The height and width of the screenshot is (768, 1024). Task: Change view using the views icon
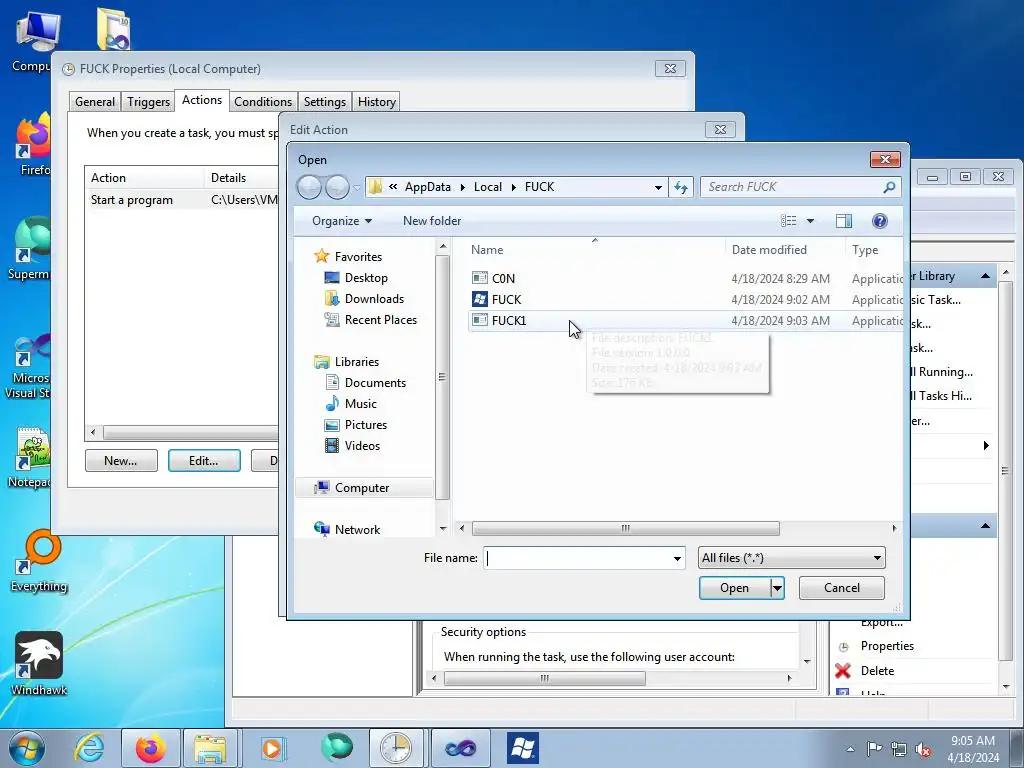pyautogui.click(x=789, y=221)
